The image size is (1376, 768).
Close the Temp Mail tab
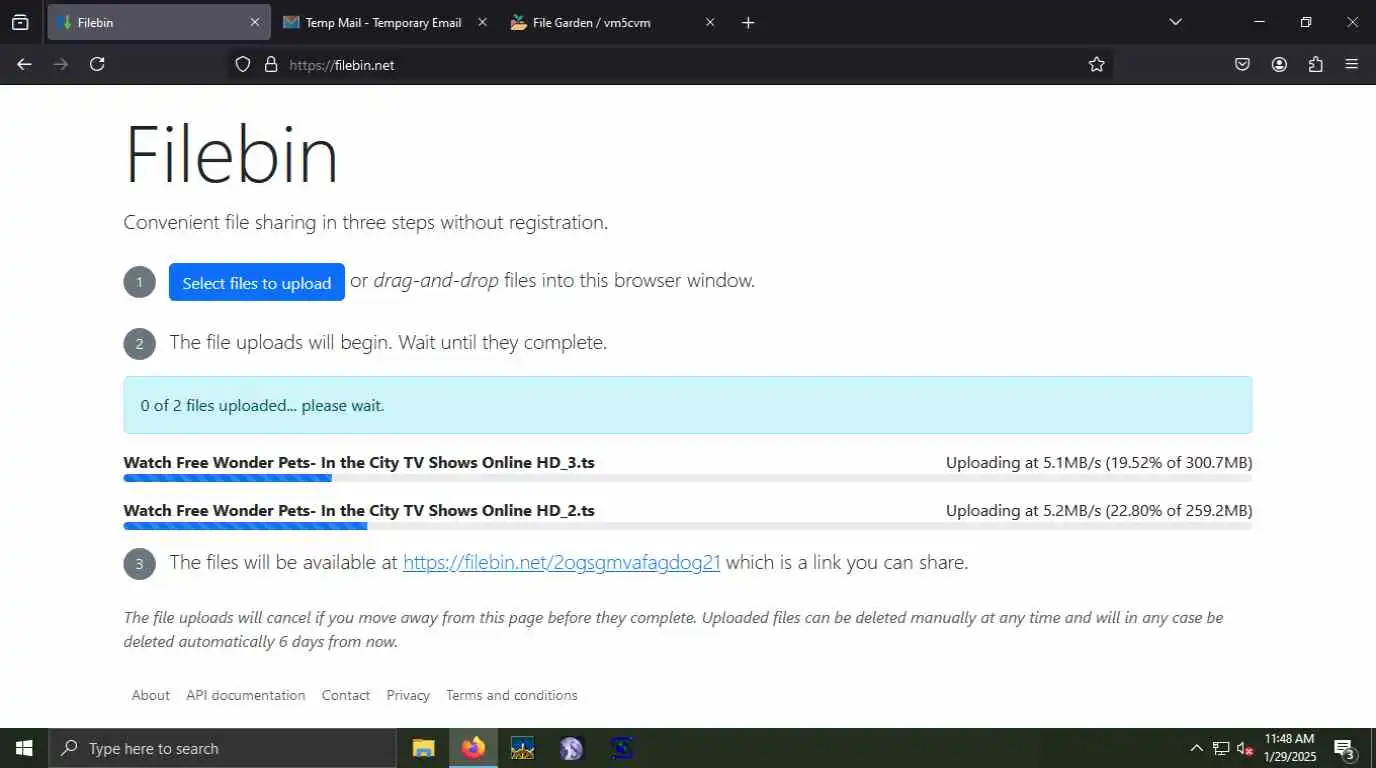point(482,22)
